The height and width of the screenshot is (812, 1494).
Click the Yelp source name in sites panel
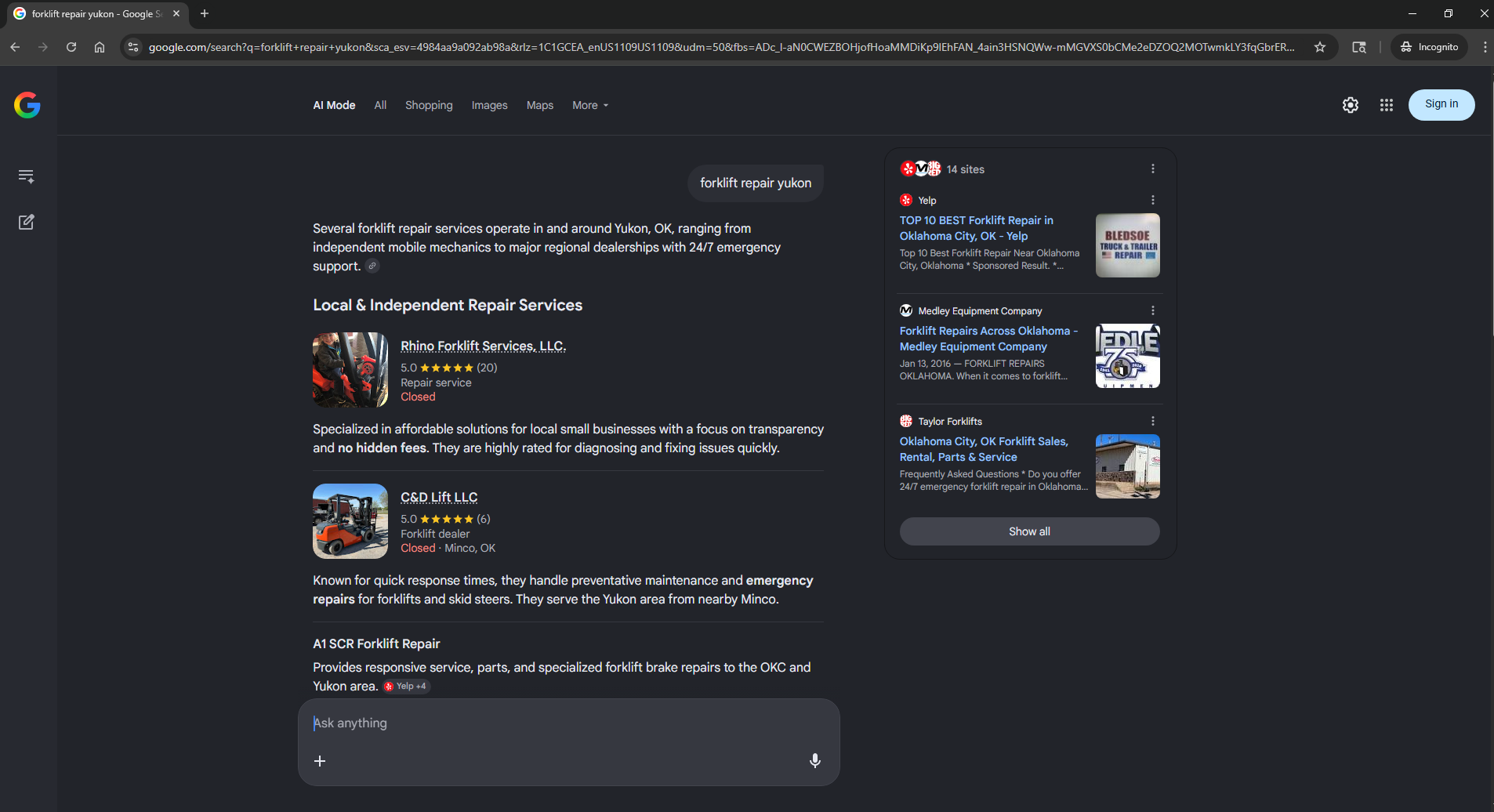(927, 201)
